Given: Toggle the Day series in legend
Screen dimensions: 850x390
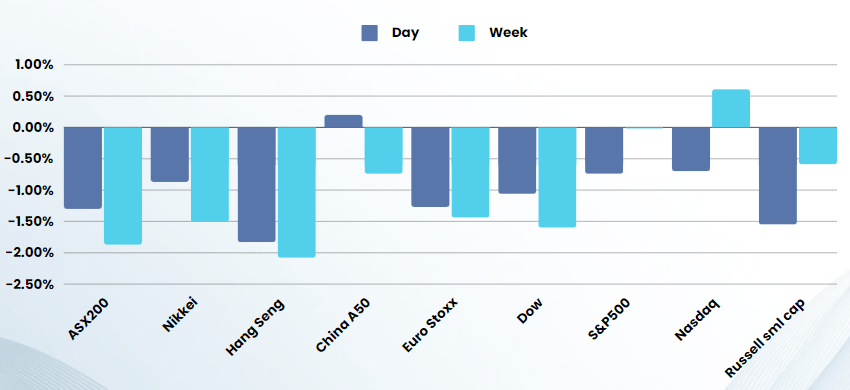Looking at the screenshot, I should point(390,33).
